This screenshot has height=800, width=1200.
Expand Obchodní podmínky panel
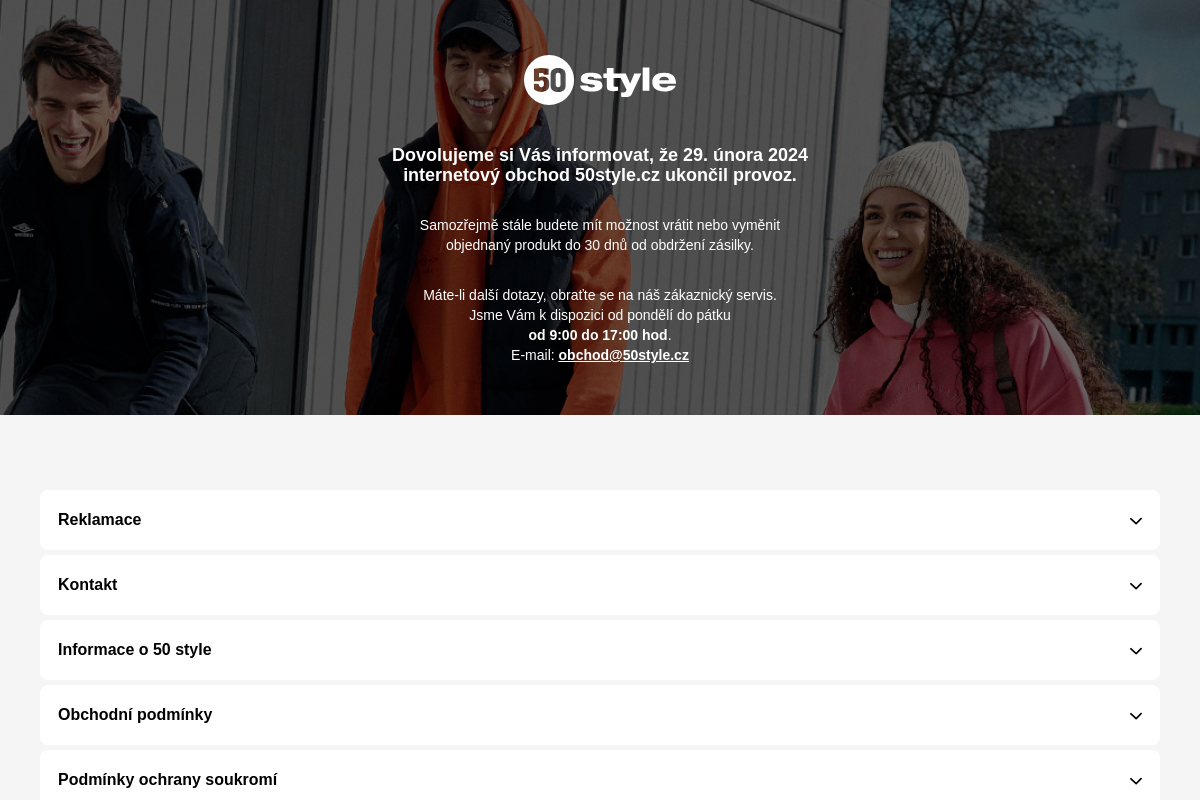click(600, 715)
